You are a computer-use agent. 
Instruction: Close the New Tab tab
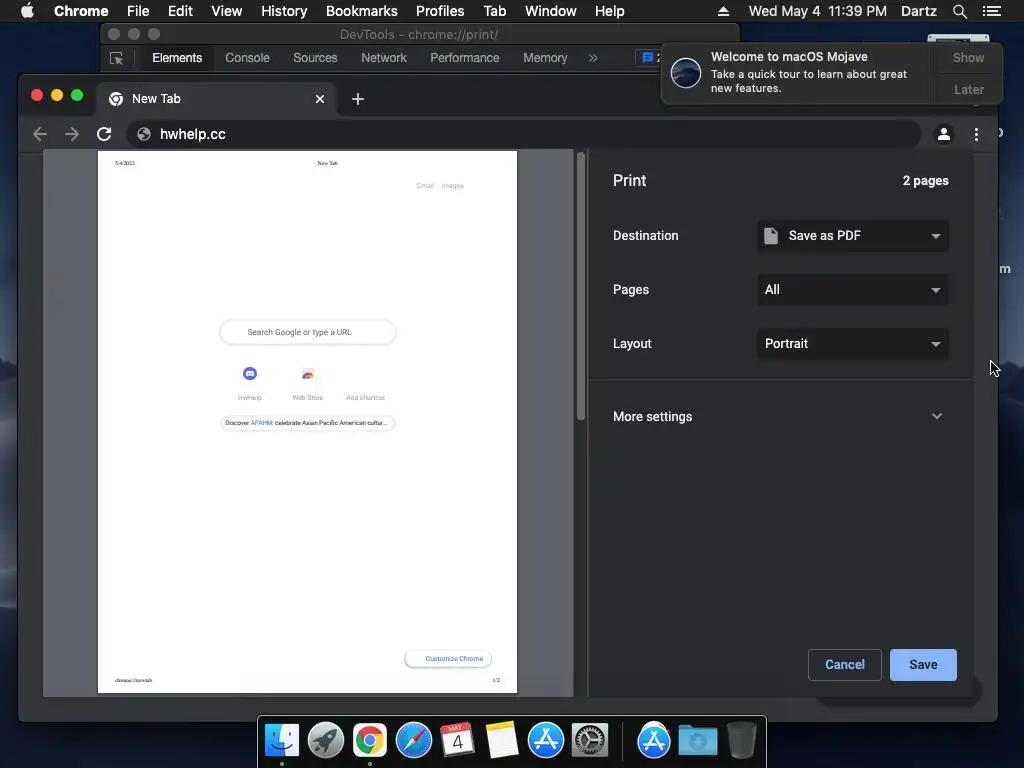[320, 99]
